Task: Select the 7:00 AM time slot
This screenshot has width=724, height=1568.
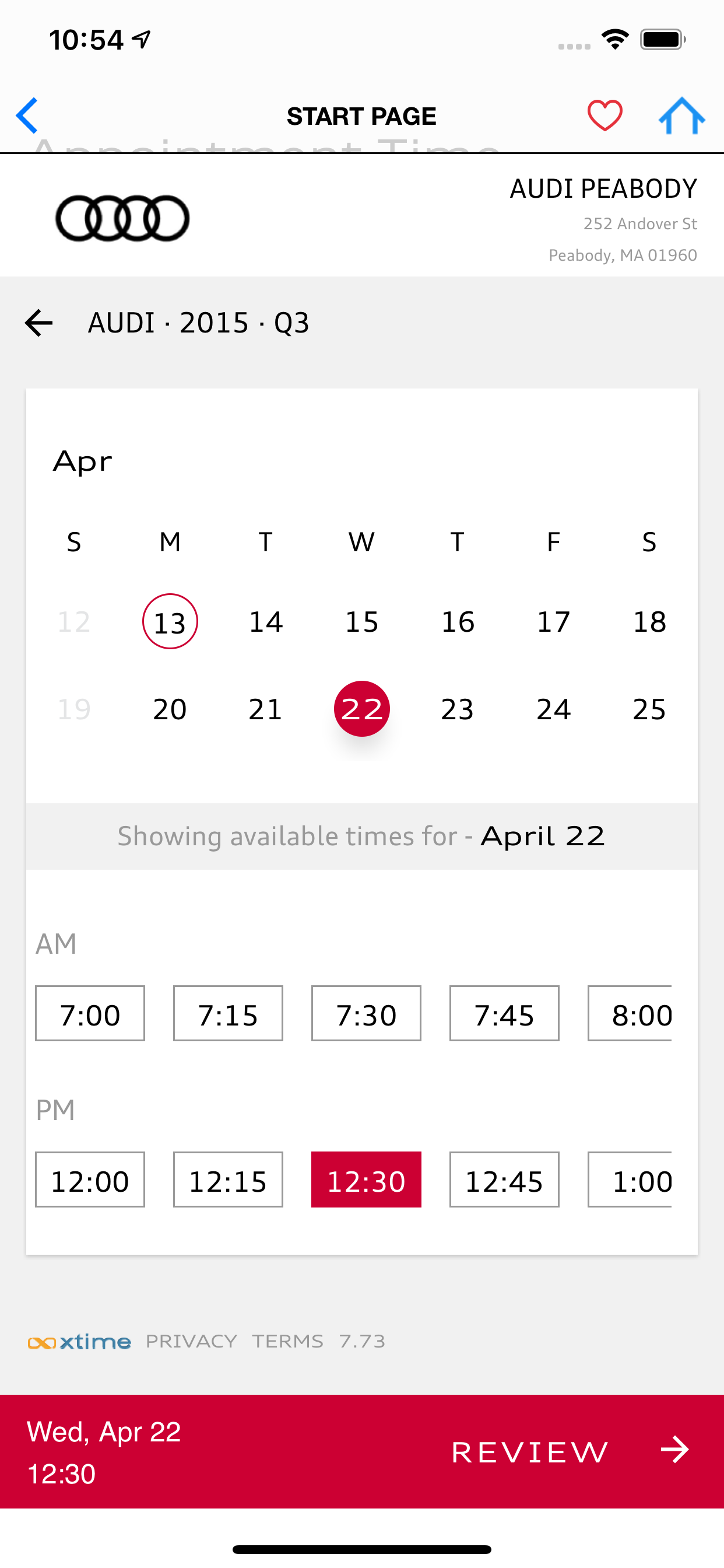Action: click(90, 1013)
